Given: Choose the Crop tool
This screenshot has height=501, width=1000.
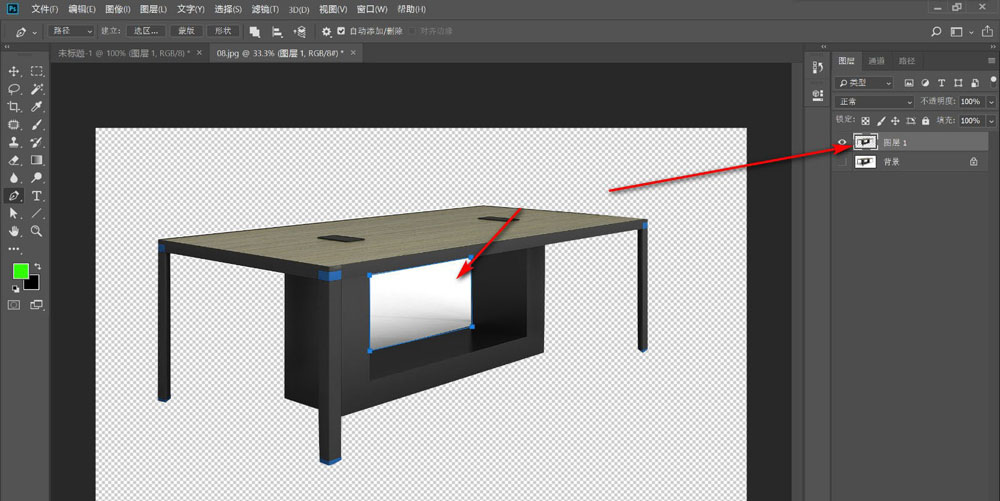Looking at the screenshot, I should point(14,107).
